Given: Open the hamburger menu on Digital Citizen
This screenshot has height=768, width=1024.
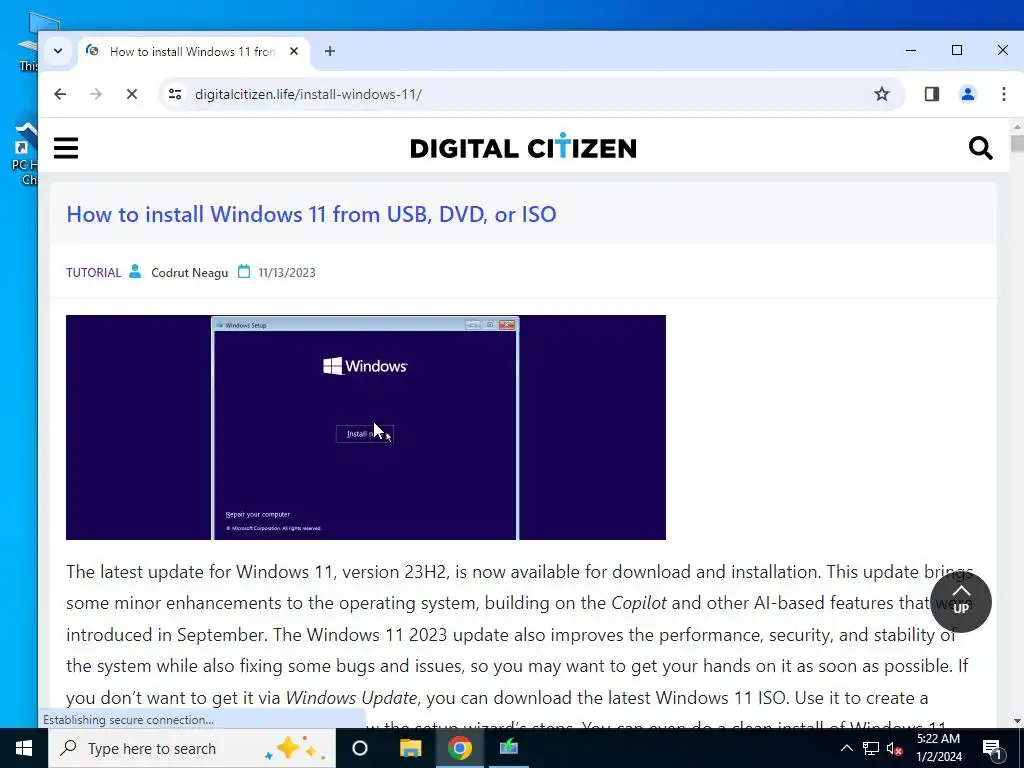Looking at the screenshot, I should (x=66, y=148).
